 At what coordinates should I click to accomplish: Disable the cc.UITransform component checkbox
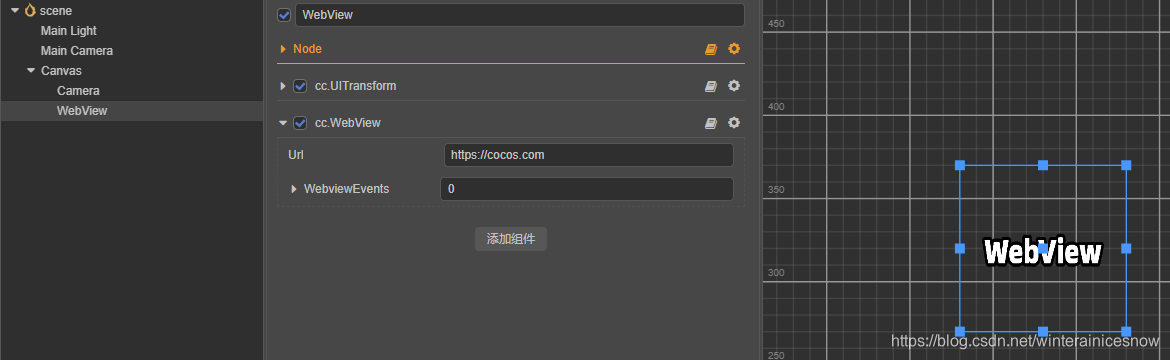coord(300,86)
